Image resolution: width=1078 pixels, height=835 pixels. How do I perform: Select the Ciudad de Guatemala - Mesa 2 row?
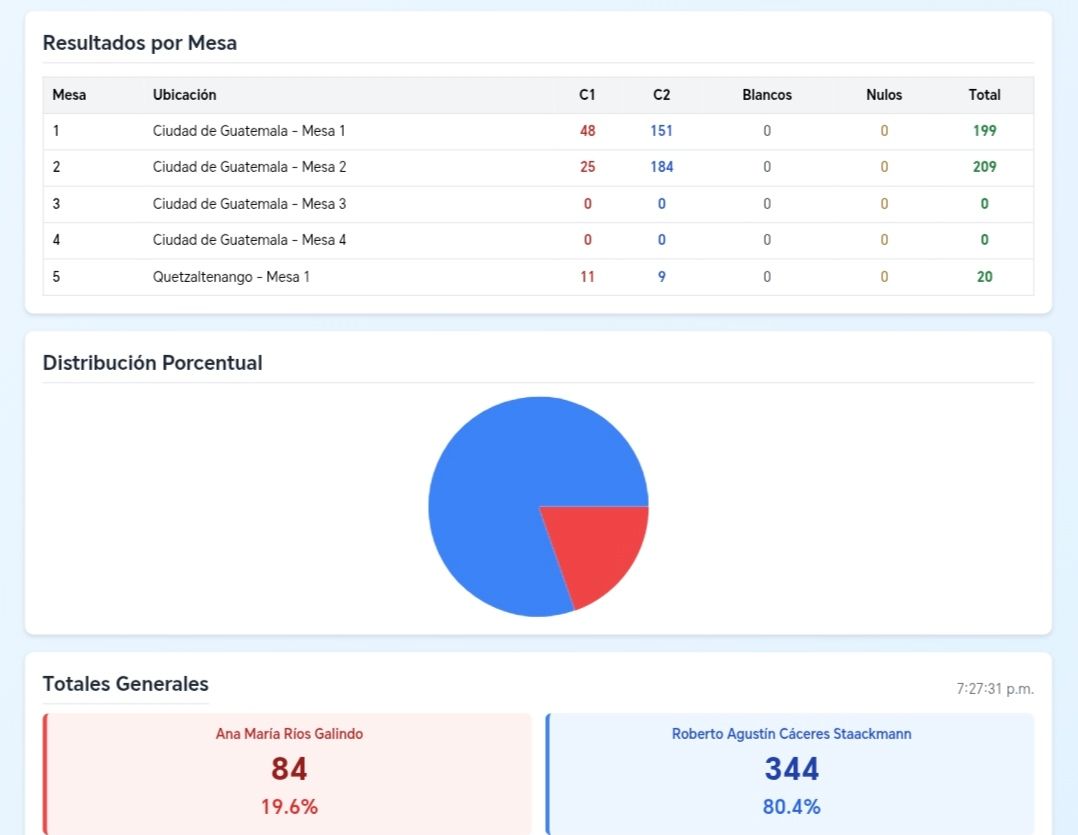(249, 167)
